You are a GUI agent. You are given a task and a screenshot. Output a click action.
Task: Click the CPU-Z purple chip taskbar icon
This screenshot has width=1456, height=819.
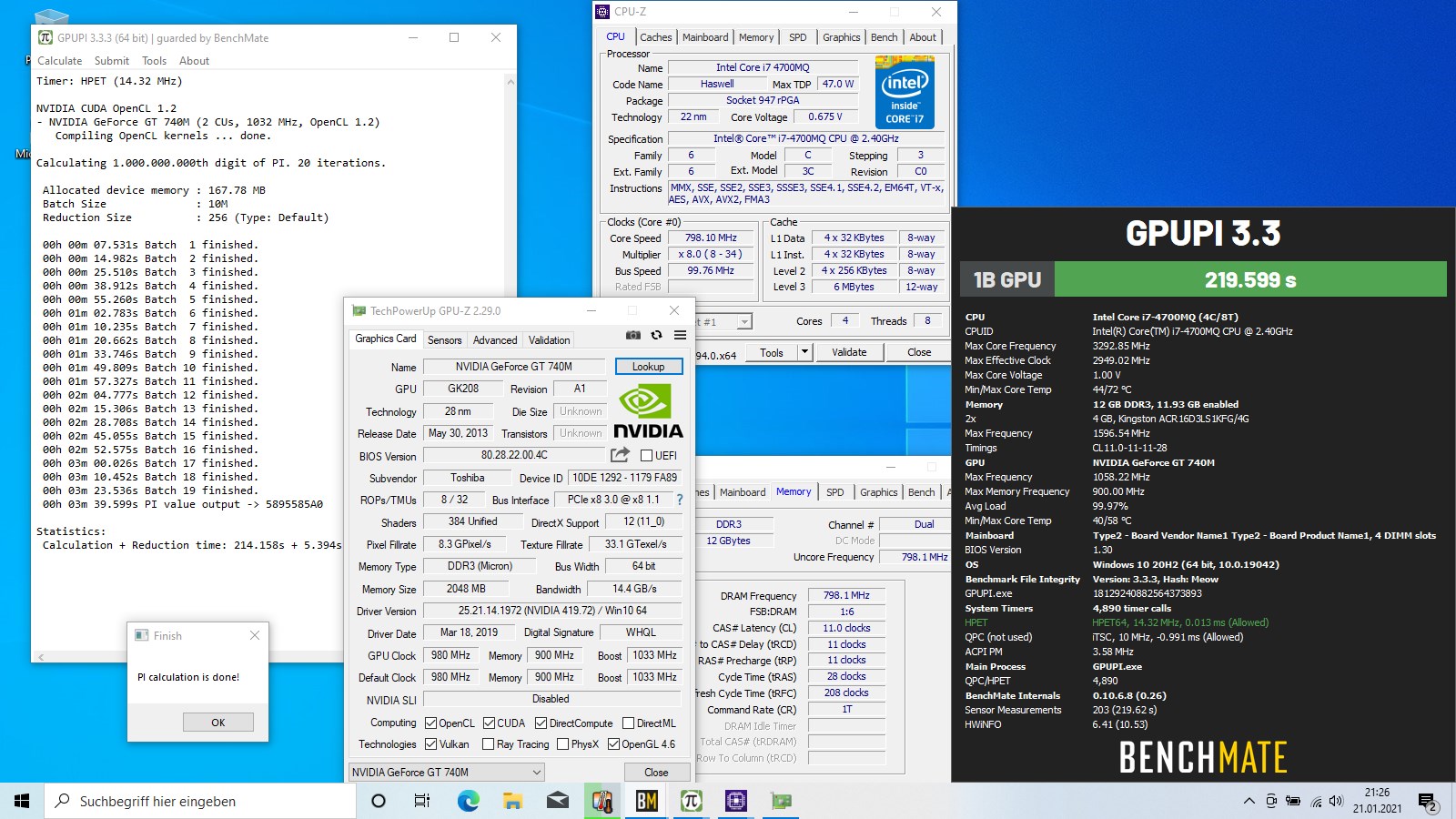pyautogui.click(x=735, y=801)
